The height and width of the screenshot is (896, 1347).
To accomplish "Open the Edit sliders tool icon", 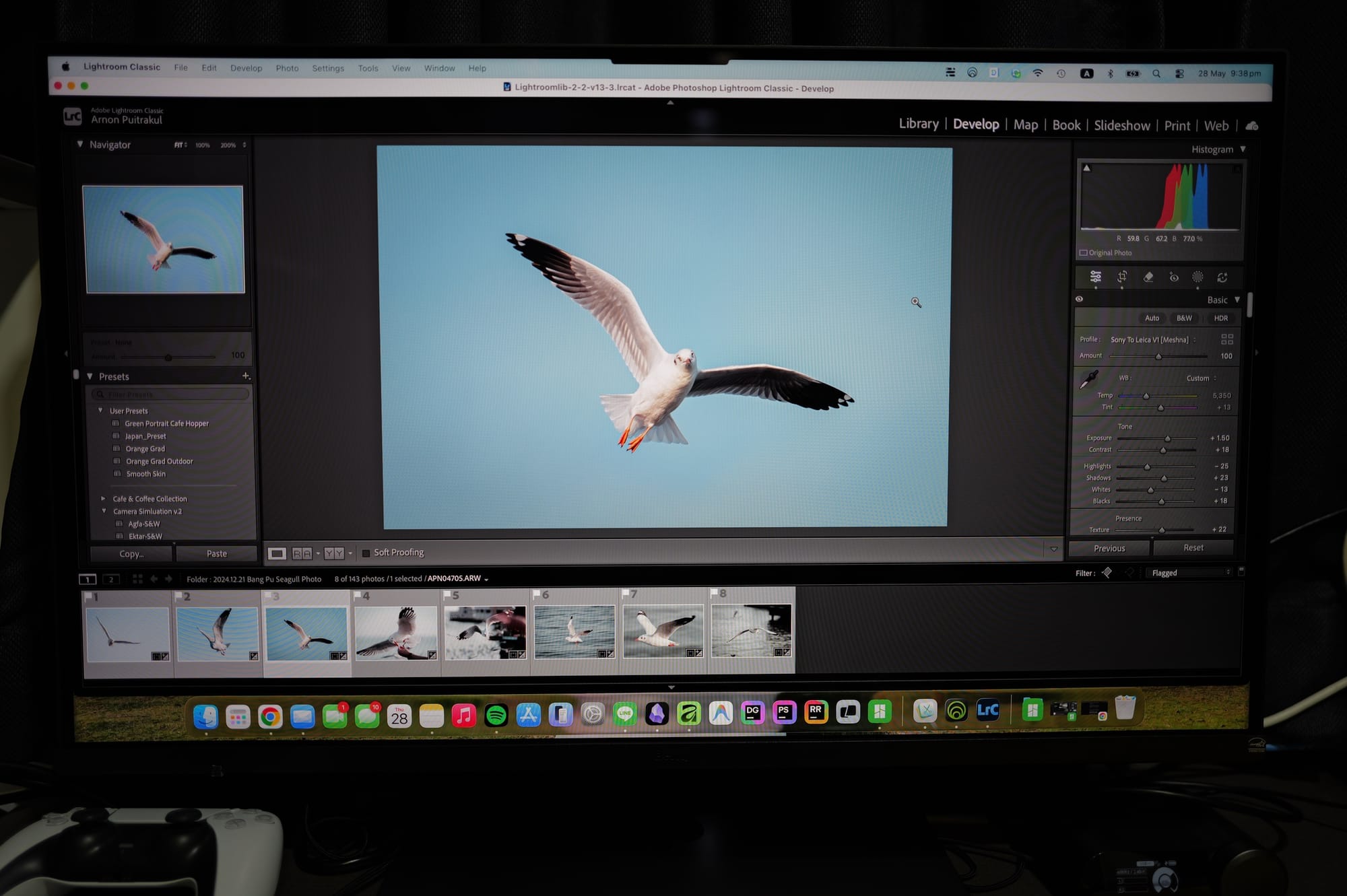I will [x=1096, y=277].
